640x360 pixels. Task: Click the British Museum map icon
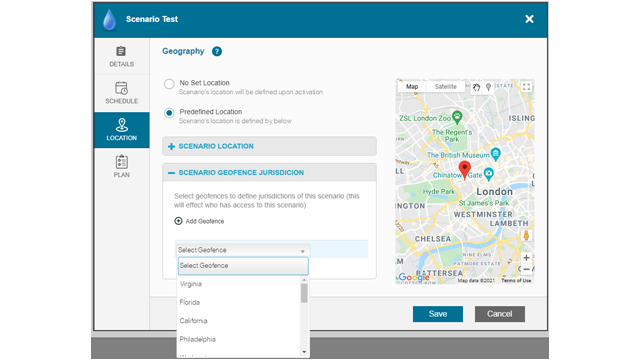click(496, 154)
